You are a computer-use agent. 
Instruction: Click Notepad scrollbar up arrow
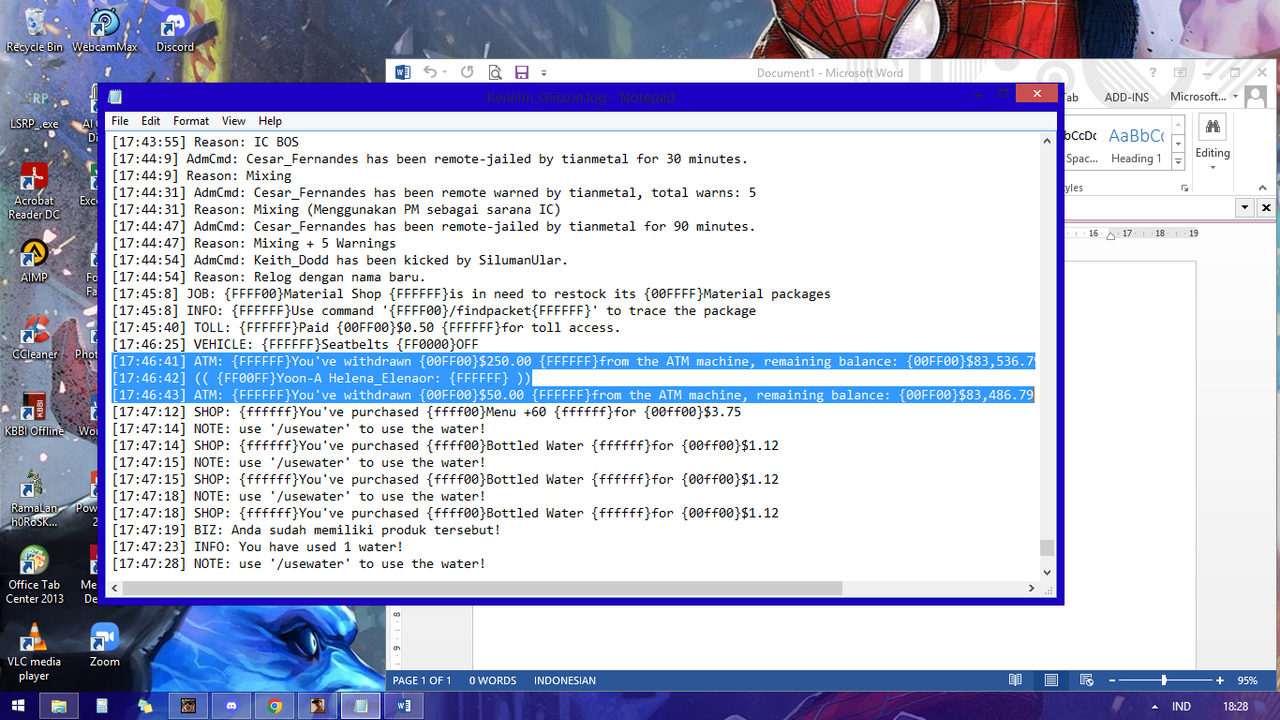1047,141
